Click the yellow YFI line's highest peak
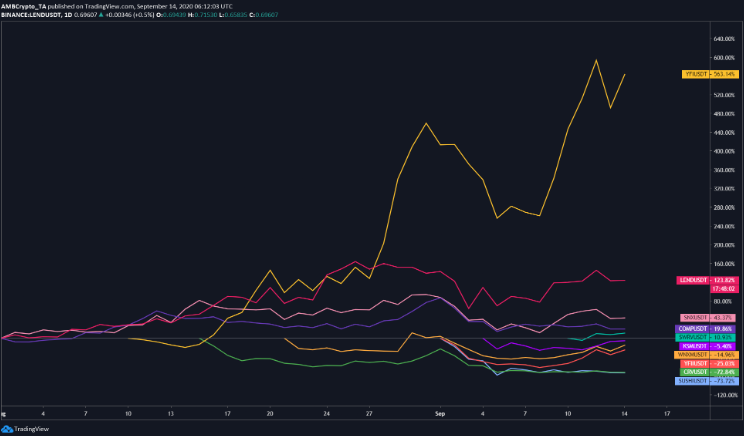This screenshot has width=744, height=436. pyautogui.click(x=597, y=60)
